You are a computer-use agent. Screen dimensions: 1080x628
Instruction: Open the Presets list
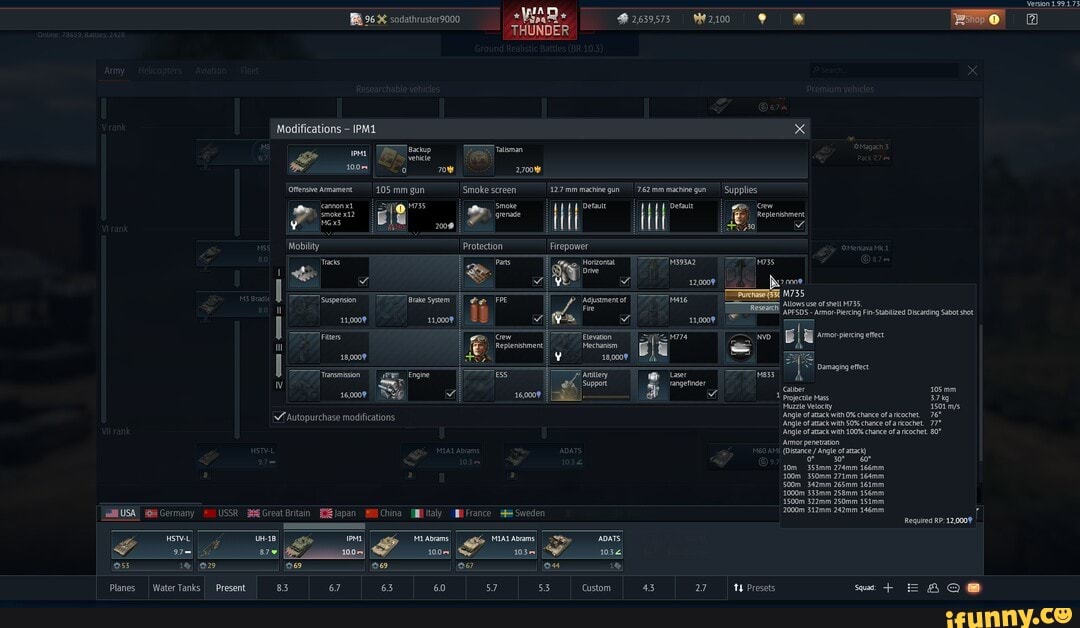(x=754, y=588)
